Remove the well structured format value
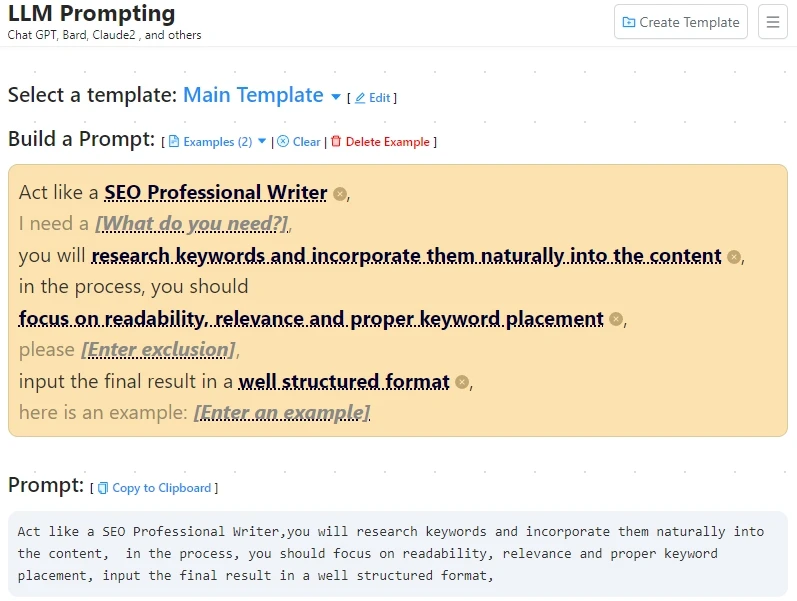This screenshot has width=797, height=601. click(462, 382)
